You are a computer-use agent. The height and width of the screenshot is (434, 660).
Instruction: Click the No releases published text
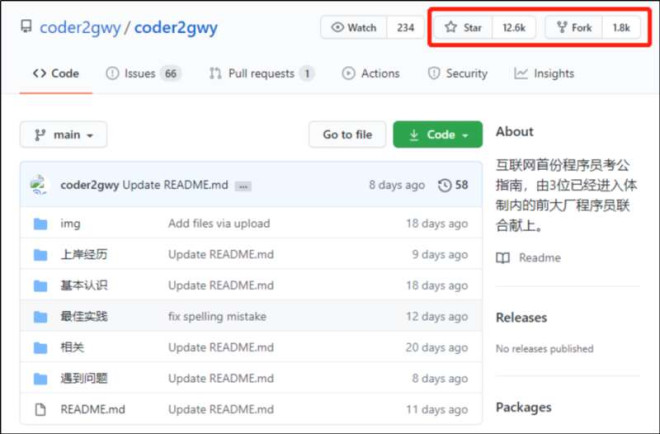coord(544,349)
